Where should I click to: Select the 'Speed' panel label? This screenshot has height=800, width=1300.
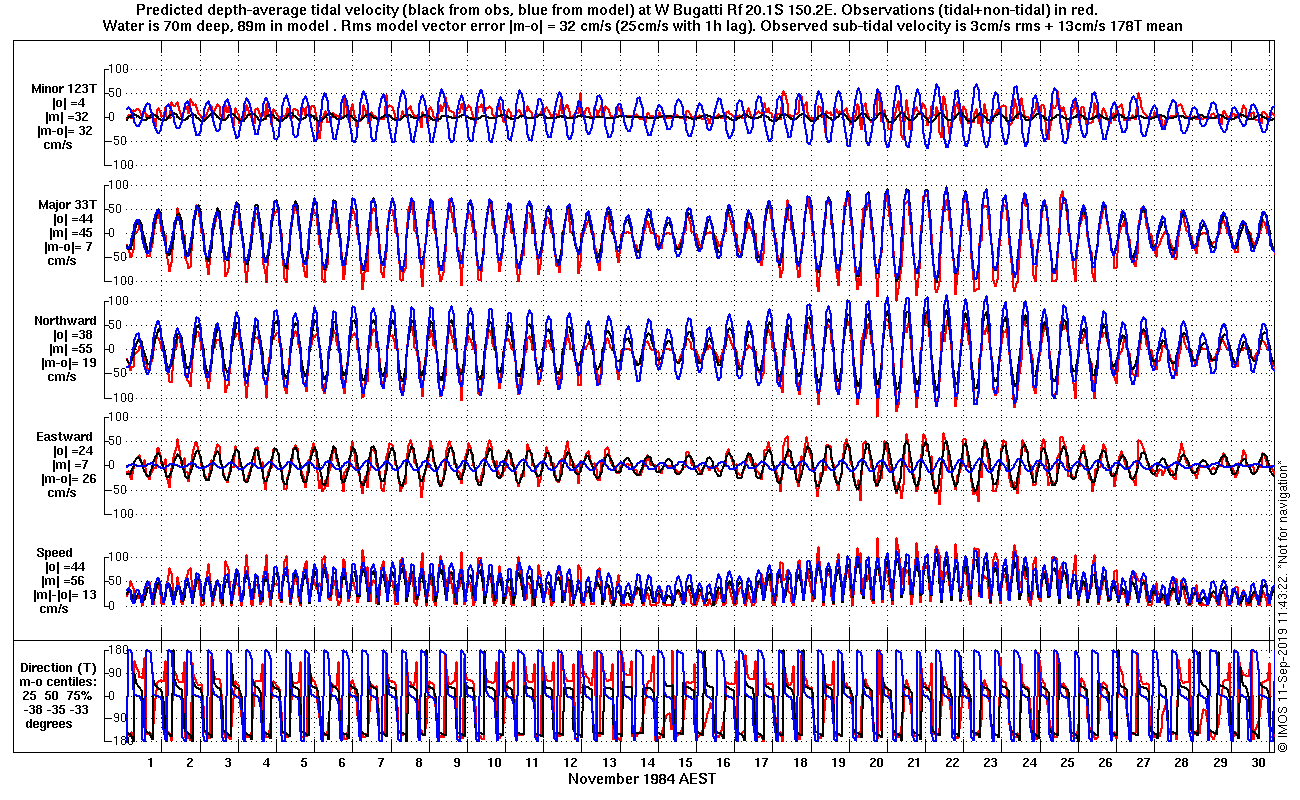(x=54, y=552)
